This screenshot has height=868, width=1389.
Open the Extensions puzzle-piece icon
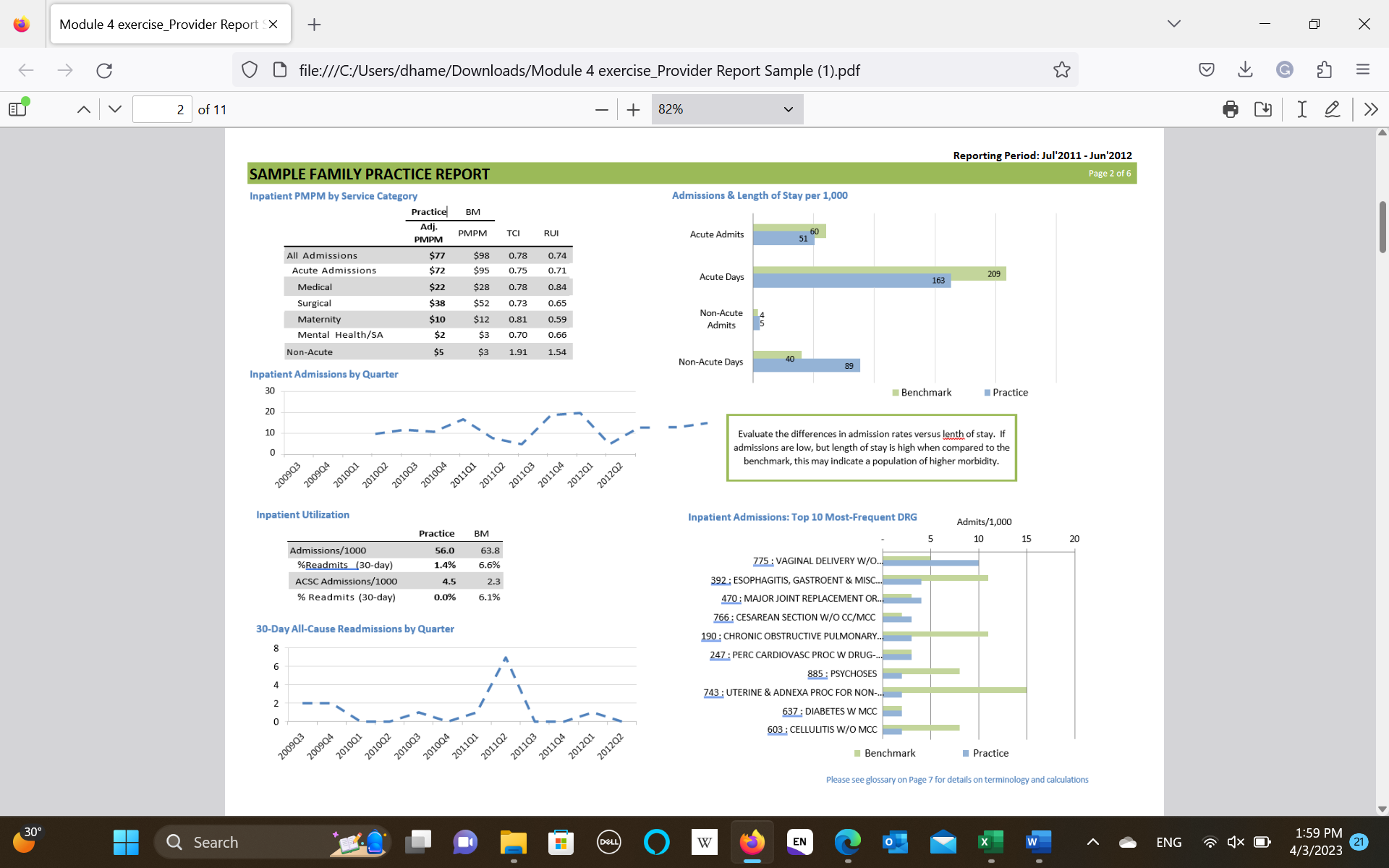point(1325,69)
